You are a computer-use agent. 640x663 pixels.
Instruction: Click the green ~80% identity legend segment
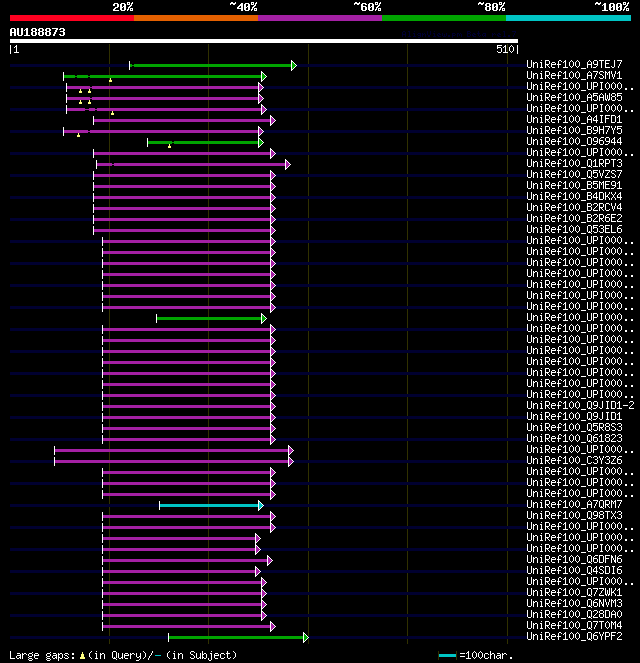(444, 18)
